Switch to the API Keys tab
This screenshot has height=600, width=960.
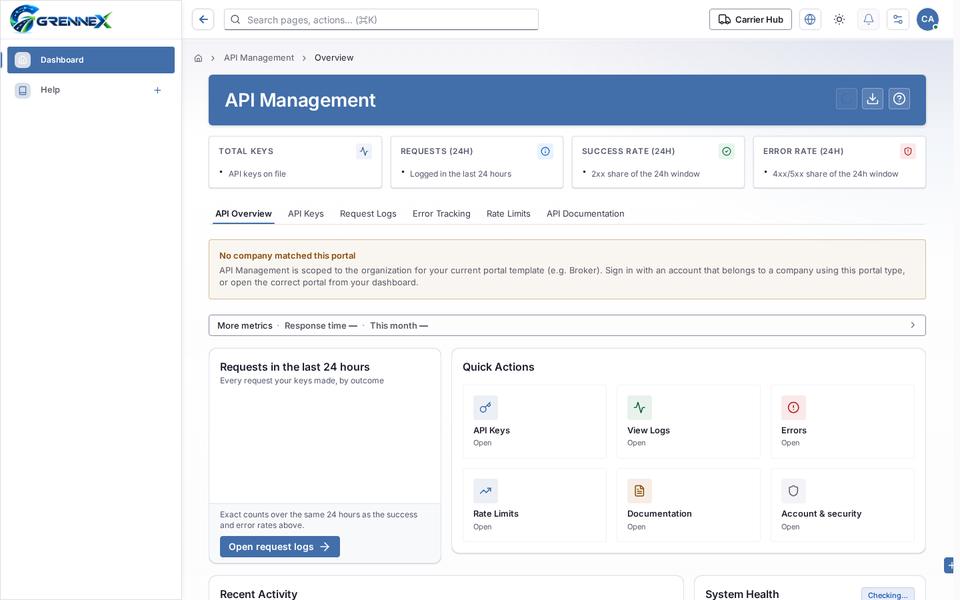tap(306, 214)
